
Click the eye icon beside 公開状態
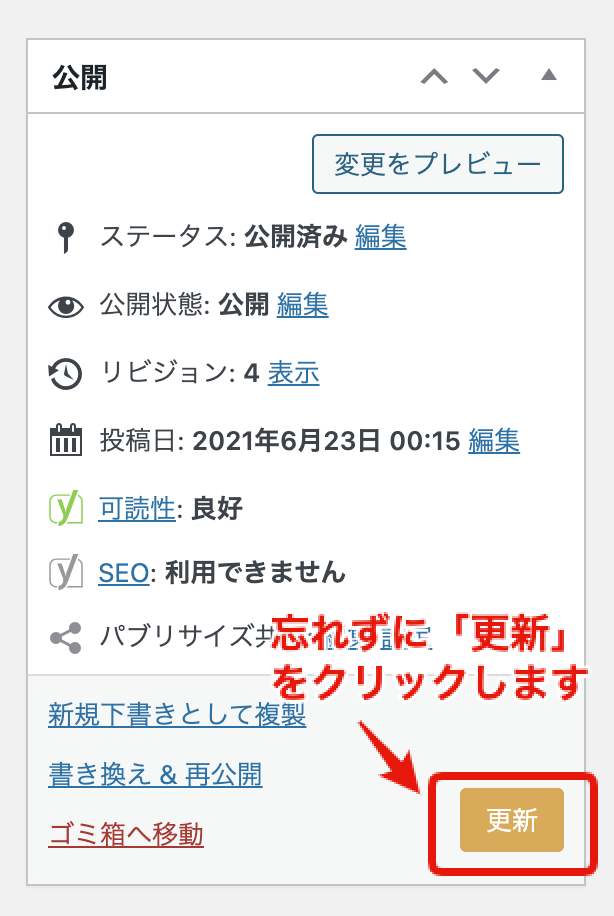[x=65, y=307]
